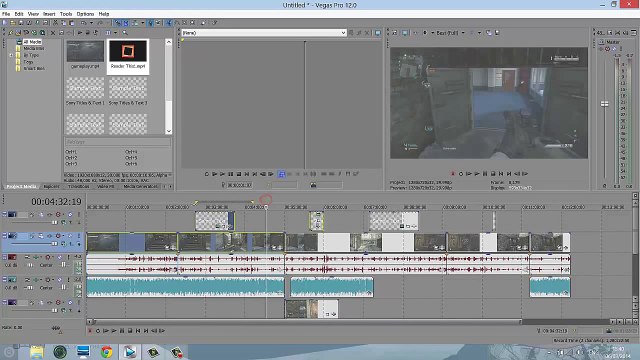Click Video Preview pause button
The width and height of the screenshot is (640, 360).
point(485,174)
